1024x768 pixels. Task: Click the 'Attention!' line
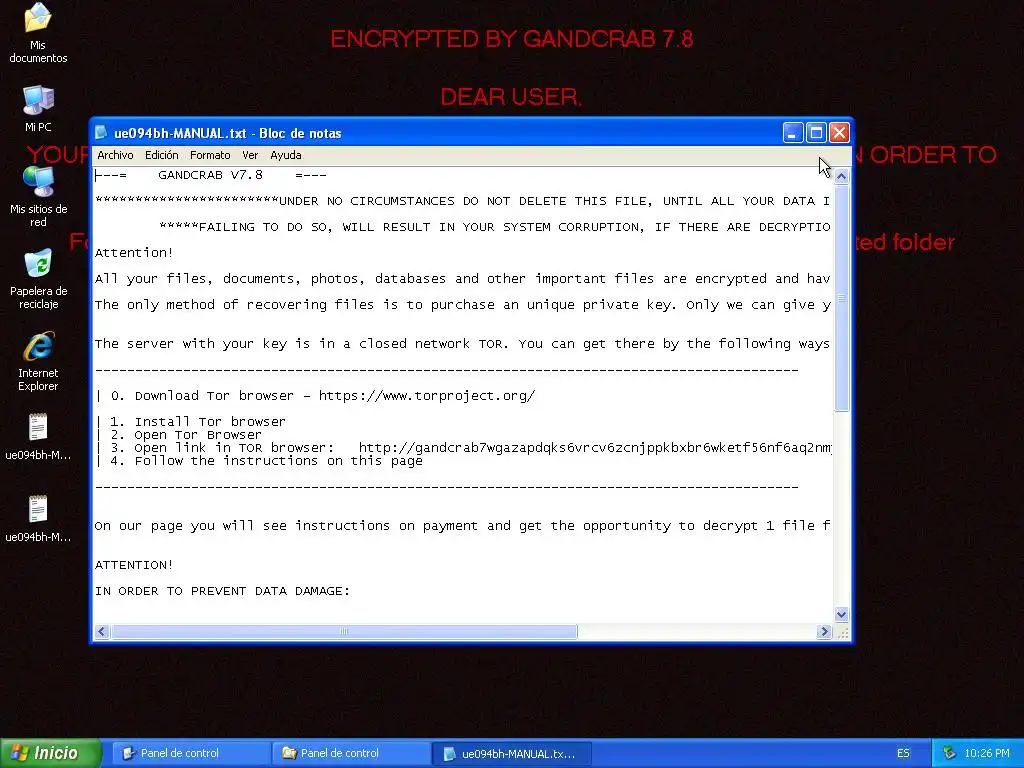134,253
